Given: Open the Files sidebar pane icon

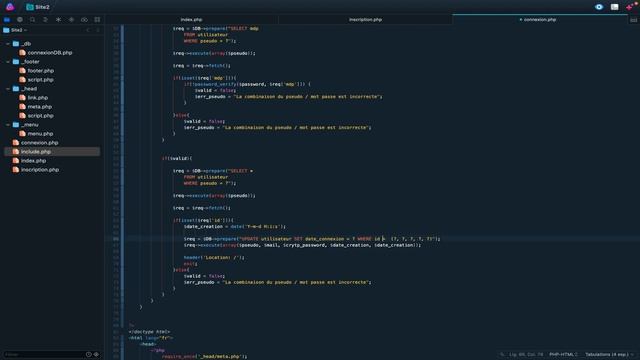Looking at the screenshot, I should (7, 20).
